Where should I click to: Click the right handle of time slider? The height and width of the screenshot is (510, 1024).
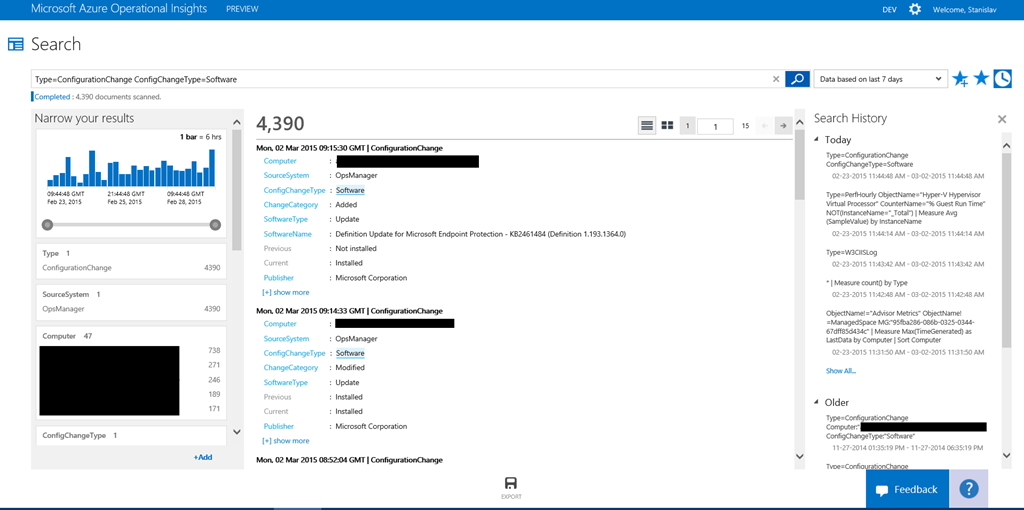click(215, 225)
